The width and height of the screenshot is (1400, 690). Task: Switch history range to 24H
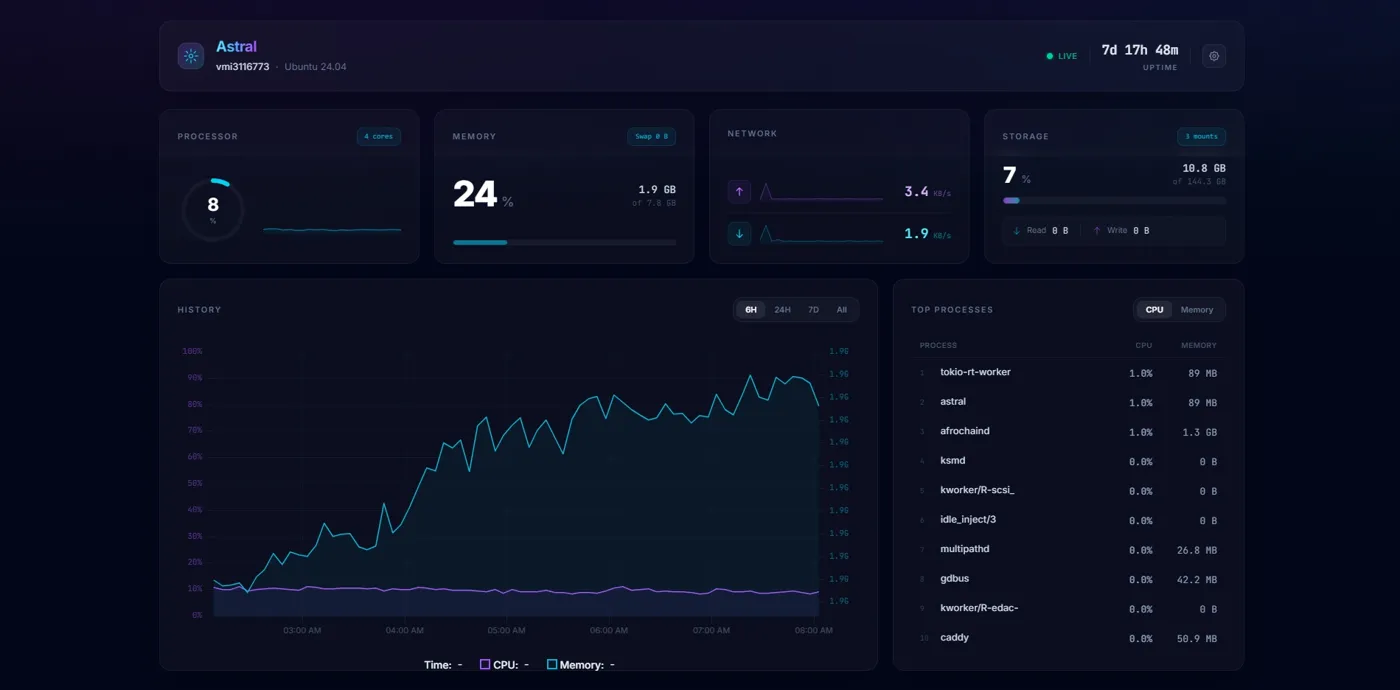click(782, 310)
